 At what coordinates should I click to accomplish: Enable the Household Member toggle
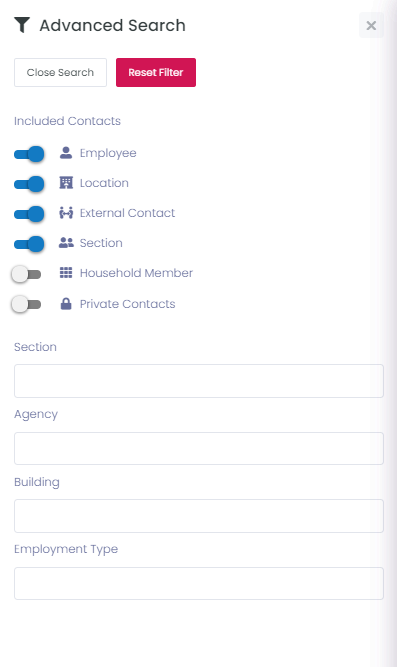[26, 274]
